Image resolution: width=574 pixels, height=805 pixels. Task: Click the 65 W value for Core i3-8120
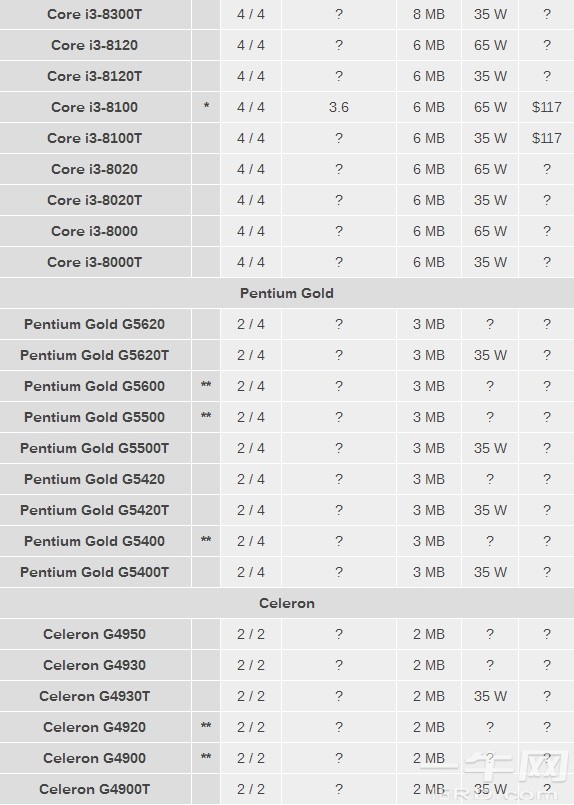point(490,45)
